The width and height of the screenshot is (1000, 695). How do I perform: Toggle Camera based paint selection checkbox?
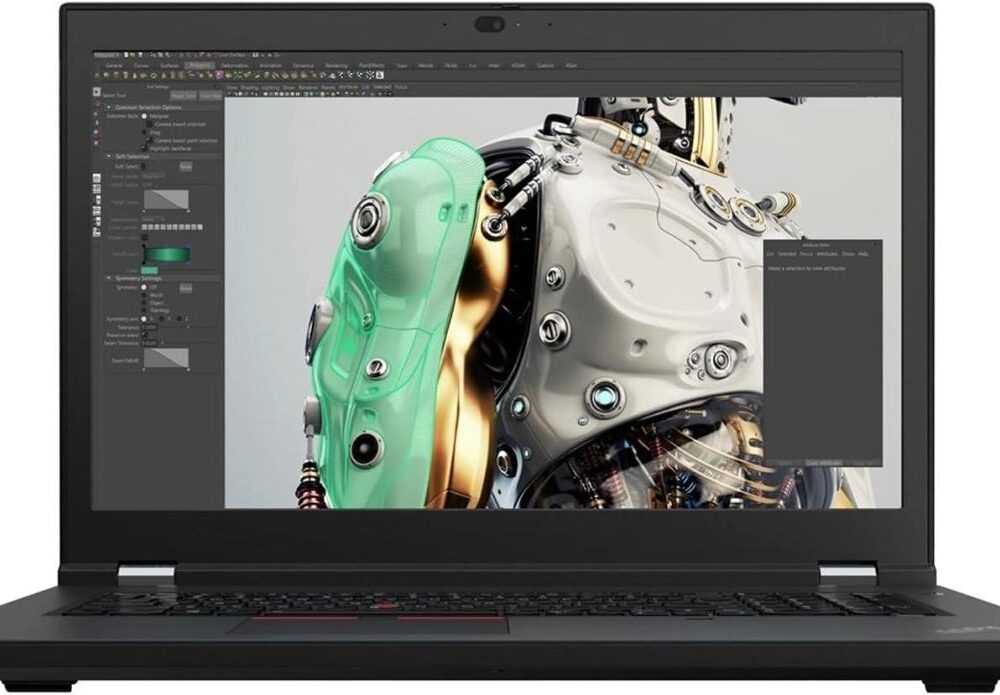(x=149, y=140)
